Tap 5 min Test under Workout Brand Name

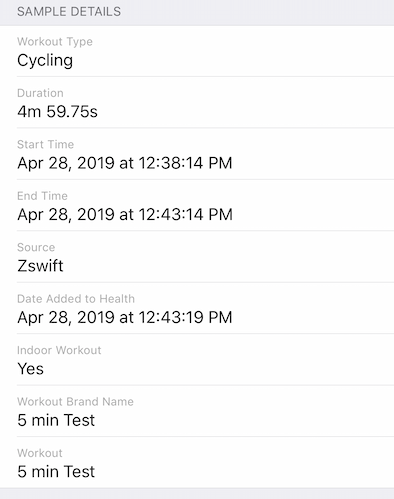tap(56, 420)
